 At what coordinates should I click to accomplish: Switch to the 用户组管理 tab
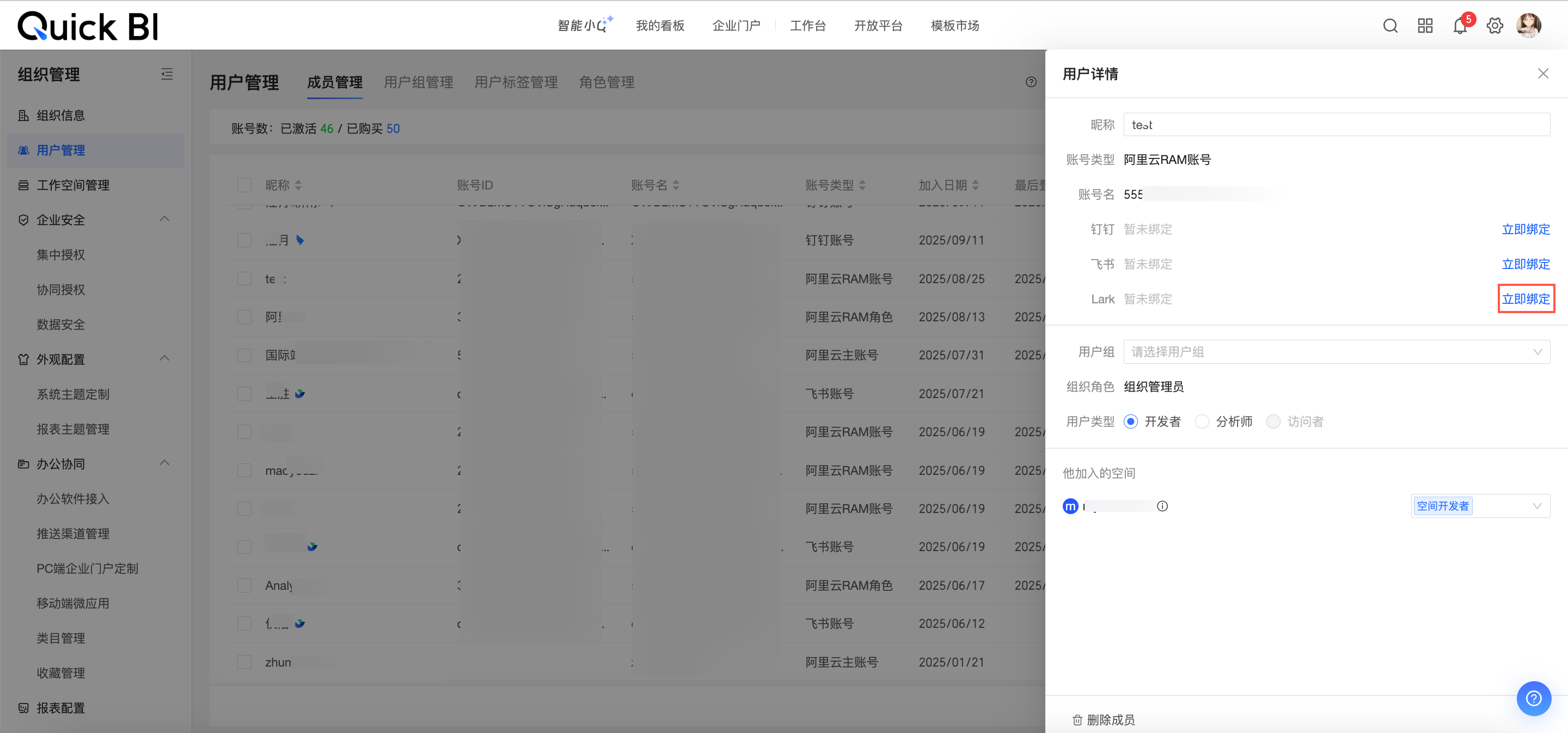418,82
